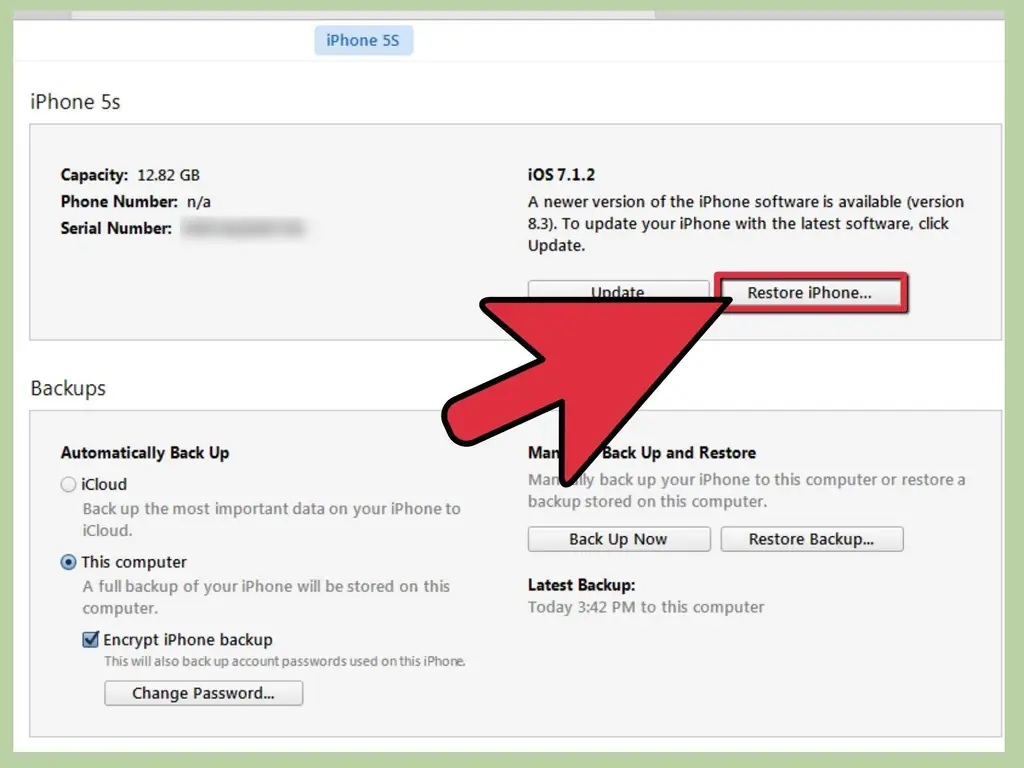This screenshot has height=768, width=1024.
Task: Click the Backups section heading
Action: [68, 388]
